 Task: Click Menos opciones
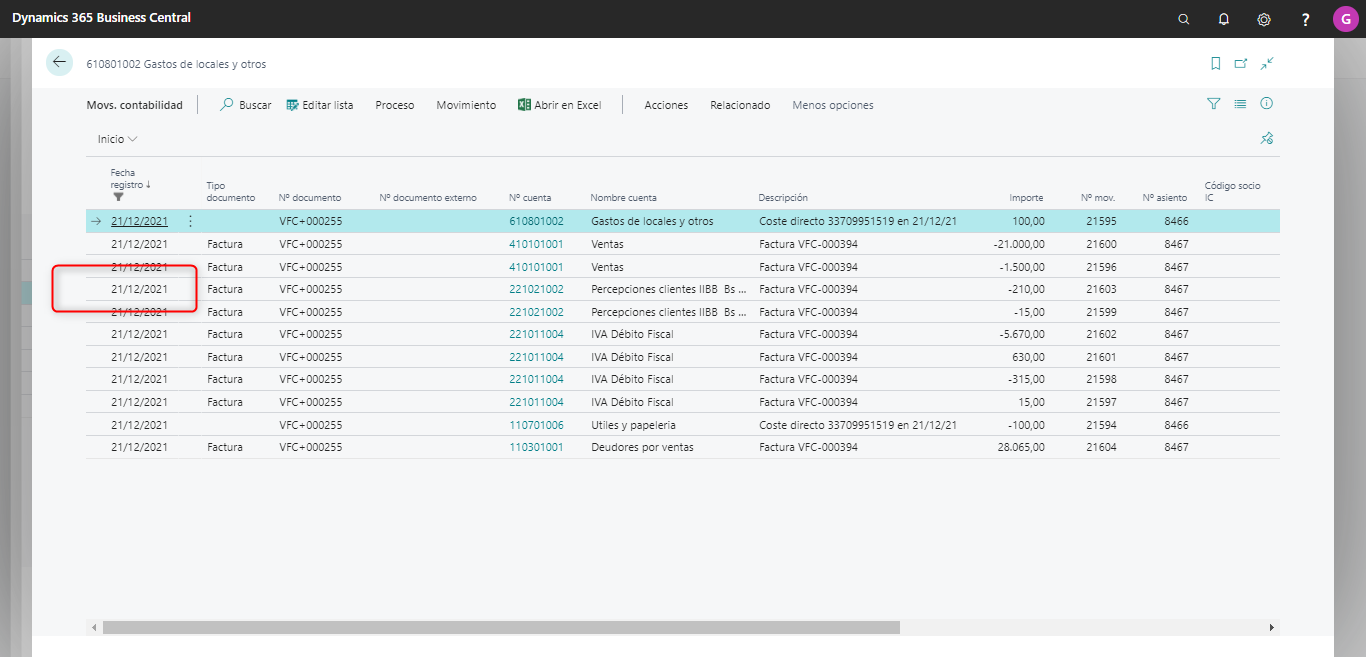[833, 105]
